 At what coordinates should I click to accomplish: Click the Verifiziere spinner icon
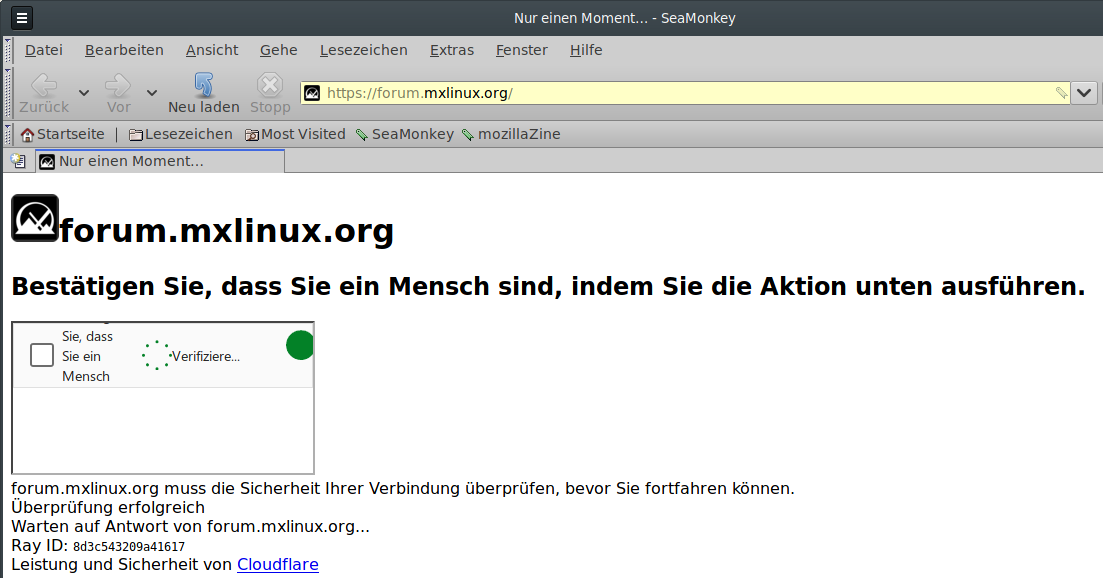156,356
